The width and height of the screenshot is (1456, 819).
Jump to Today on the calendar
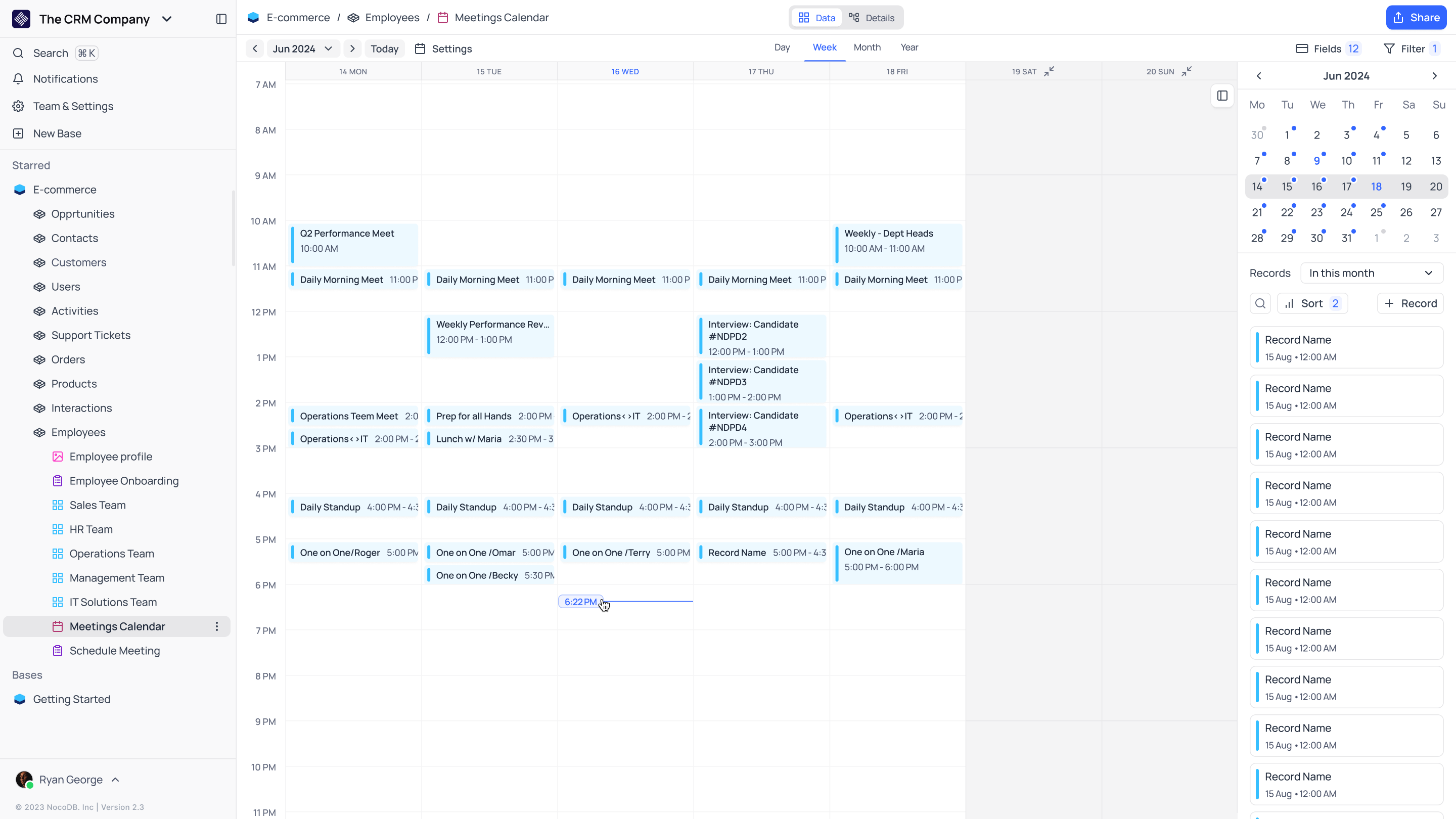coord(384,49)
